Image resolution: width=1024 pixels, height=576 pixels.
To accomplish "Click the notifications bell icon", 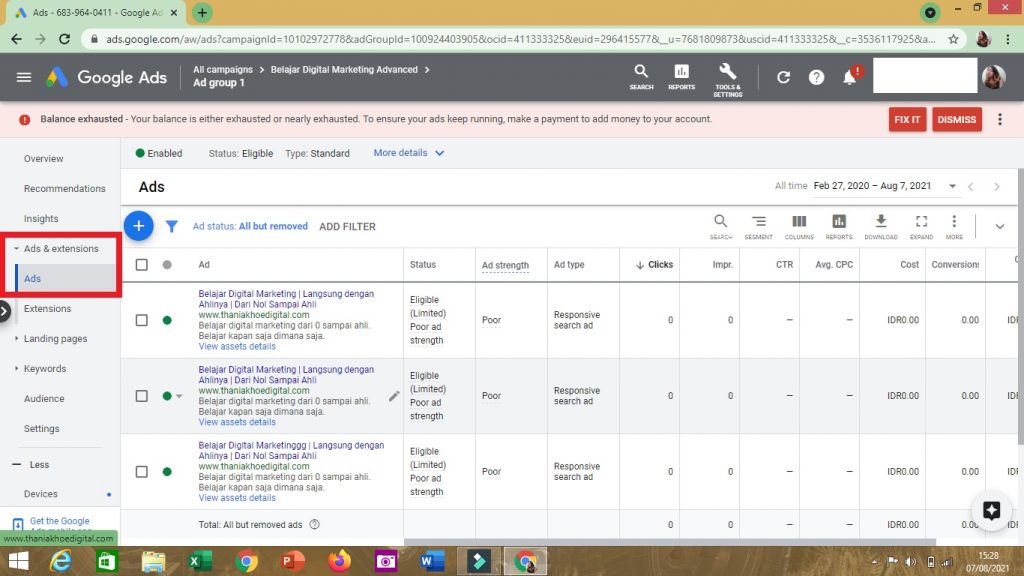I will click(850, 77).
